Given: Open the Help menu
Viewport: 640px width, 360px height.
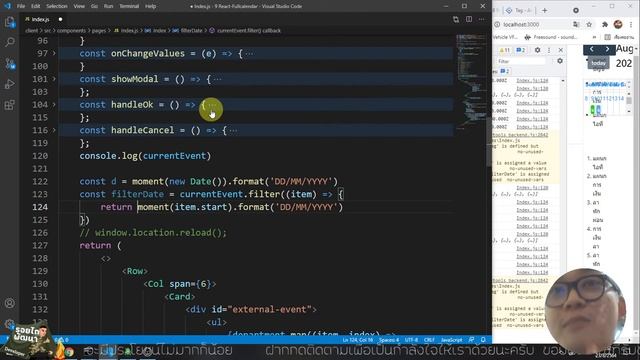Looking at the screenshot, I should point(151,6).
